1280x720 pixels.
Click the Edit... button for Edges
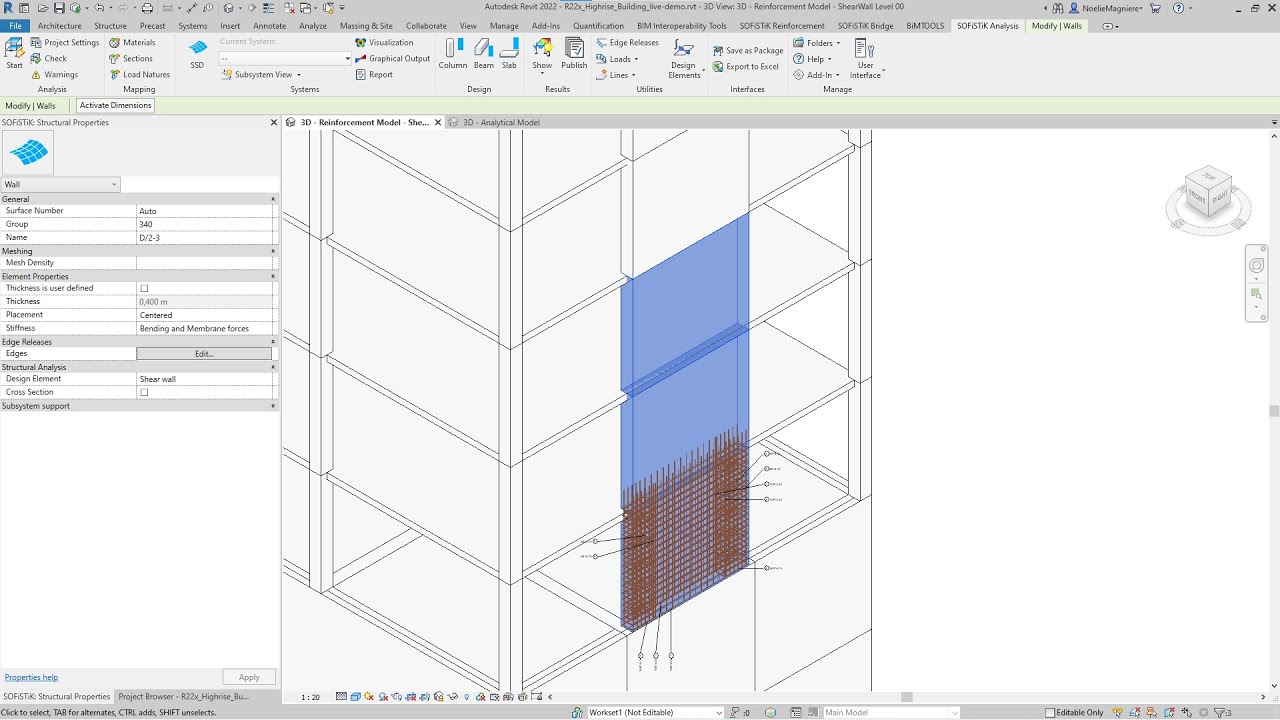point(204,354)
